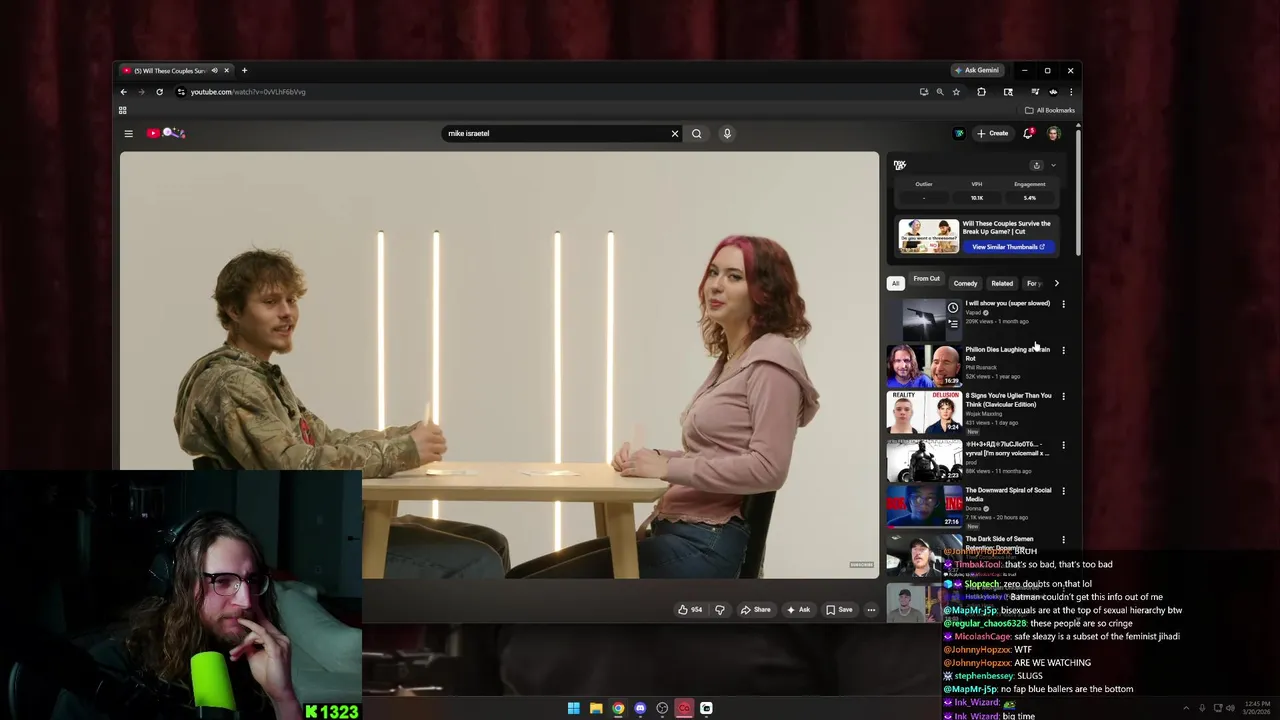Bookmark this page with star icon
The width and height of the screenshot is (1280, 720).
click(956, 92)
